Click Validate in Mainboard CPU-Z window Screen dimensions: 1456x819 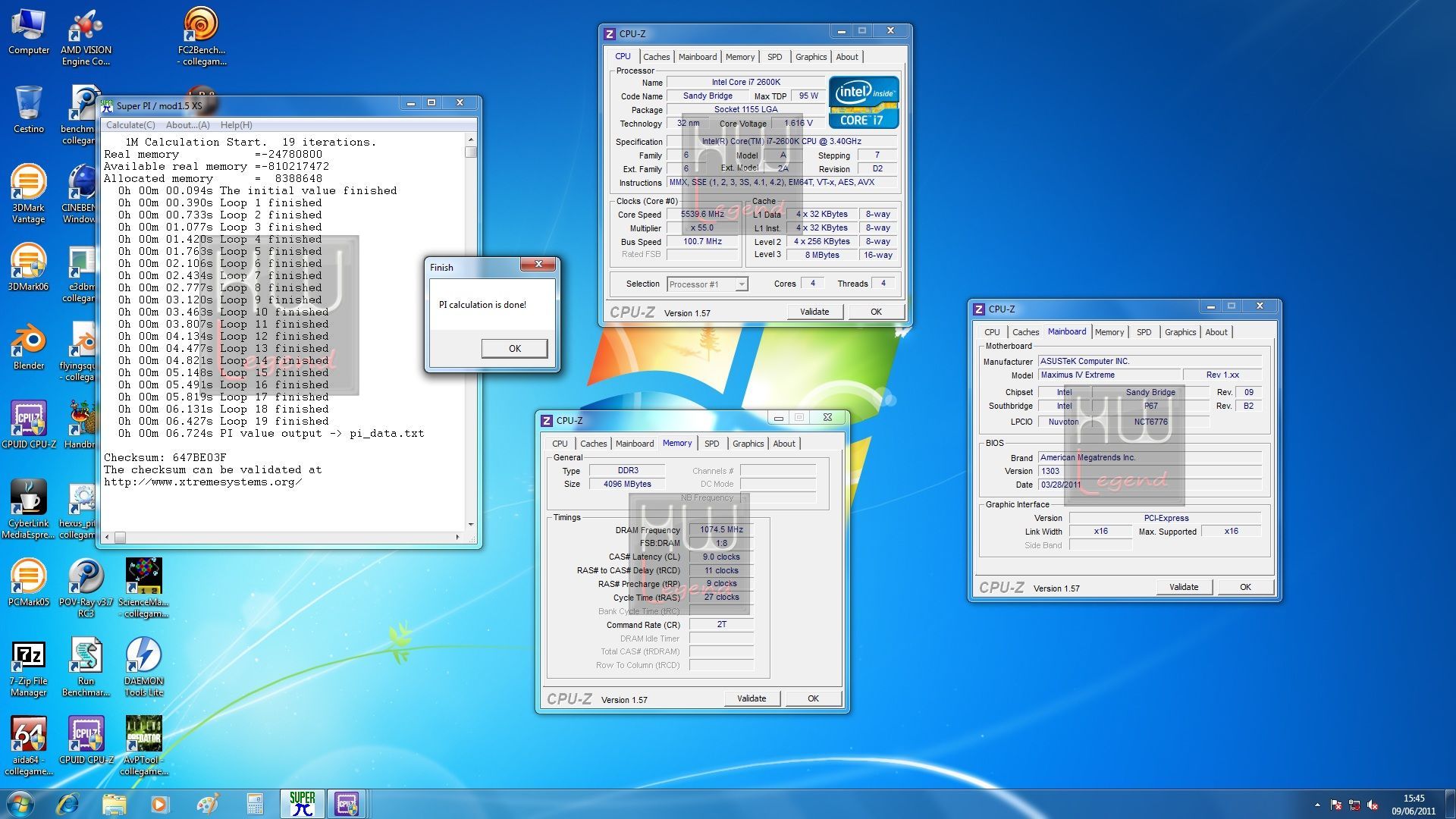[1184, 587]
